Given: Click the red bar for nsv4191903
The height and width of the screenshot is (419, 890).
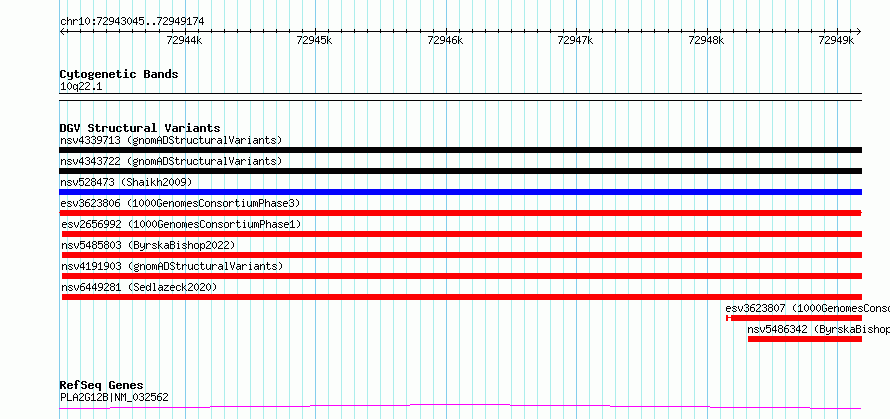Looking at the screenshot, I should coord(462,276).
